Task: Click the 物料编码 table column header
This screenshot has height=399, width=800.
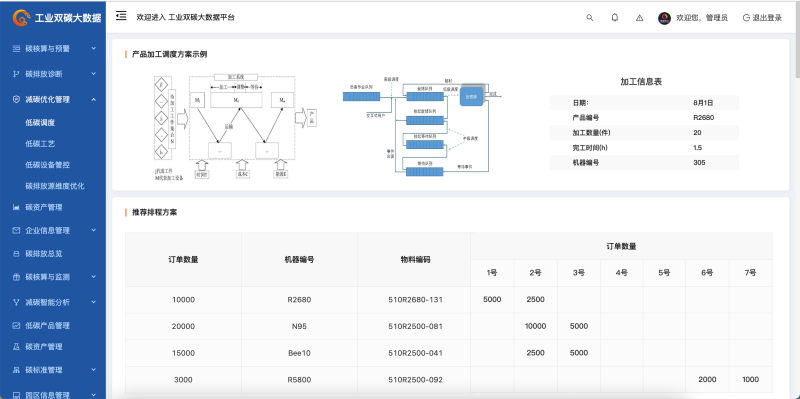Action: (415, 259)
